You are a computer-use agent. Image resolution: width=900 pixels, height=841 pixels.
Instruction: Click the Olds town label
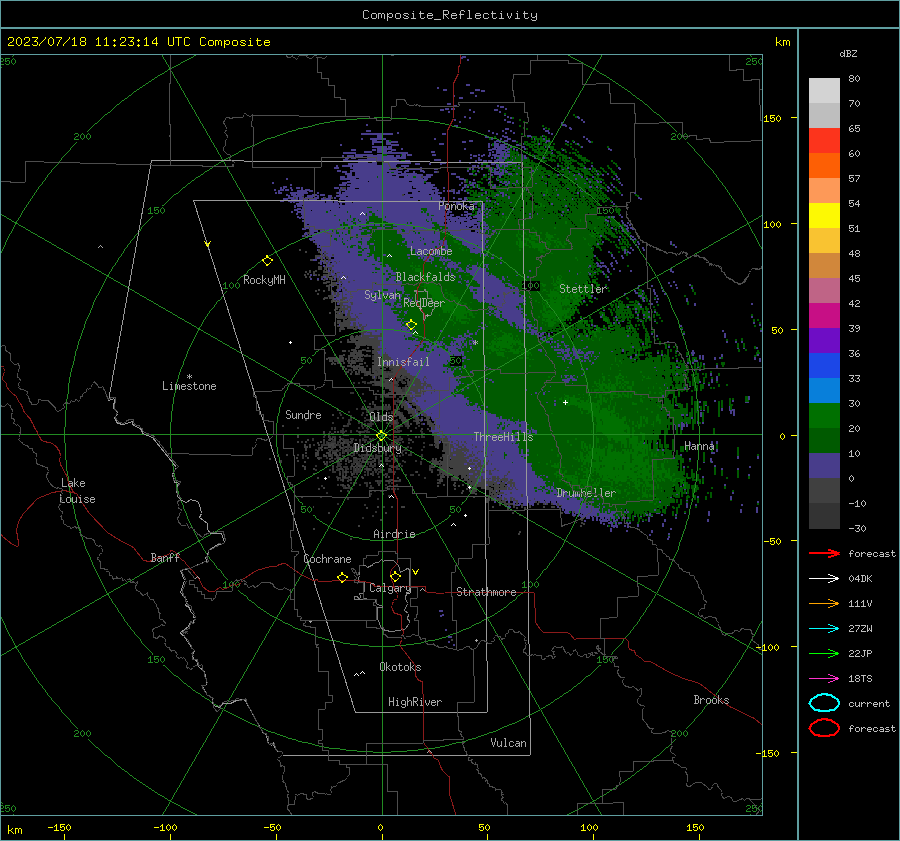[381, 417]
